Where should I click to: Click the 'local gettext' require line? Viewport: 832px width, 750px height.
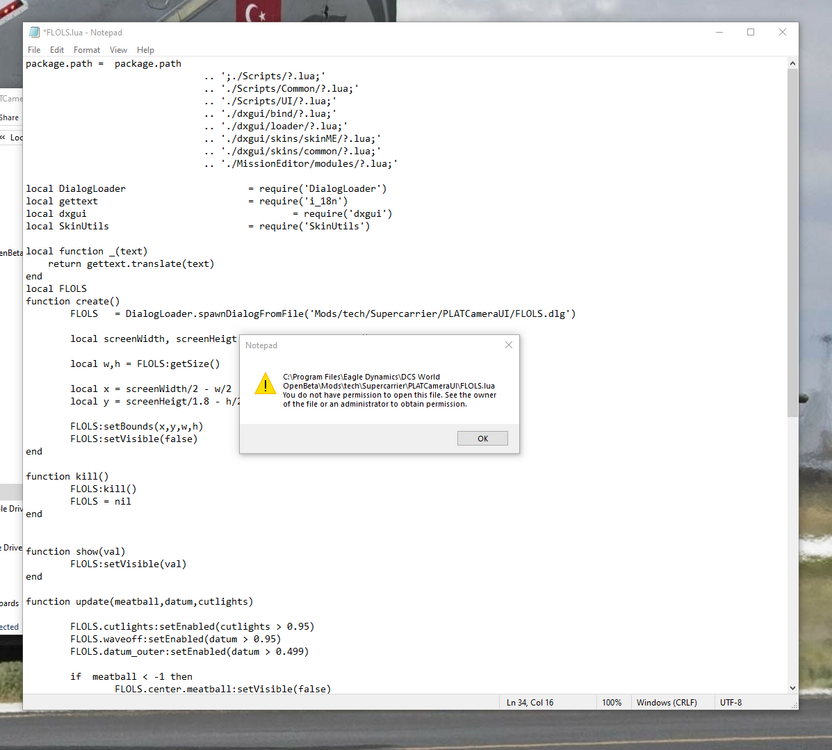point(187,201)
